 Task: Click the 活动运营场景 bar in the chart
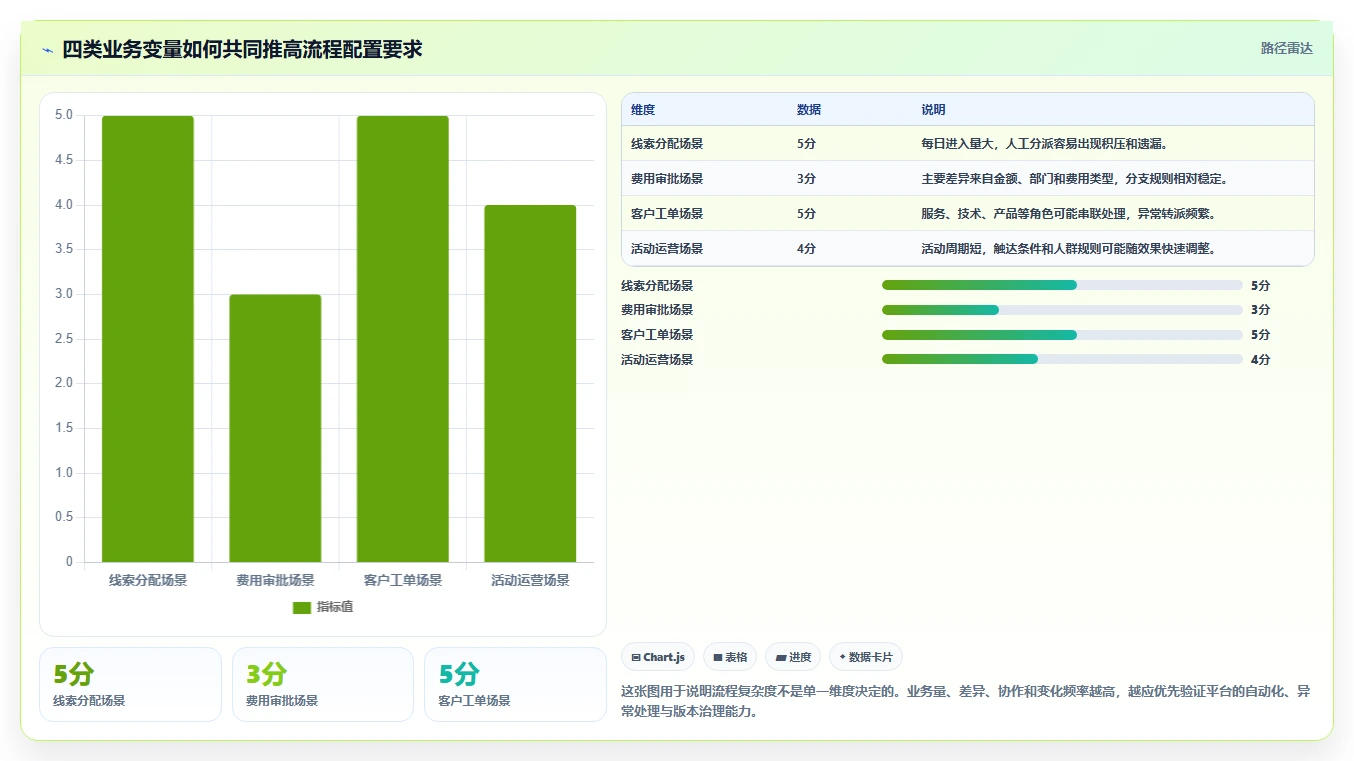pyautogui.click(x=530, y=383)
